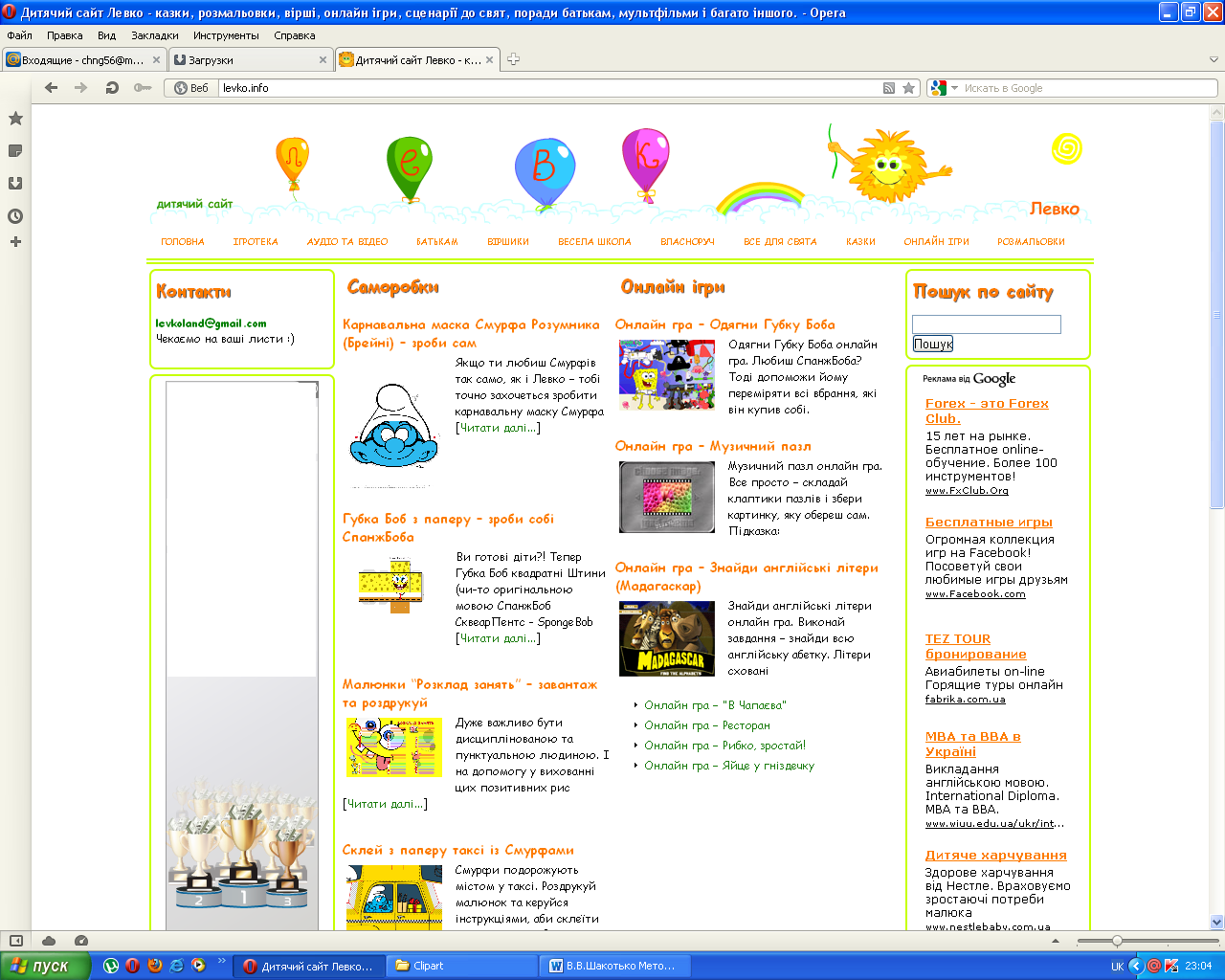This screenshot has width=1225, height=980.
Task: Open the Forex - это Forex Club ad link
Action: [987, 411]
